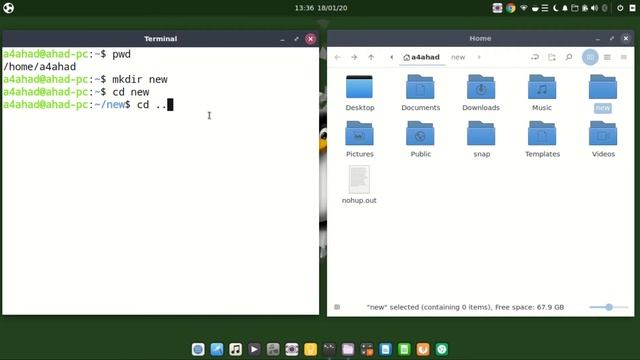The image size is (640, 360).
Task: Maximize the Home file manager window
Action: [x=612, y=39]
